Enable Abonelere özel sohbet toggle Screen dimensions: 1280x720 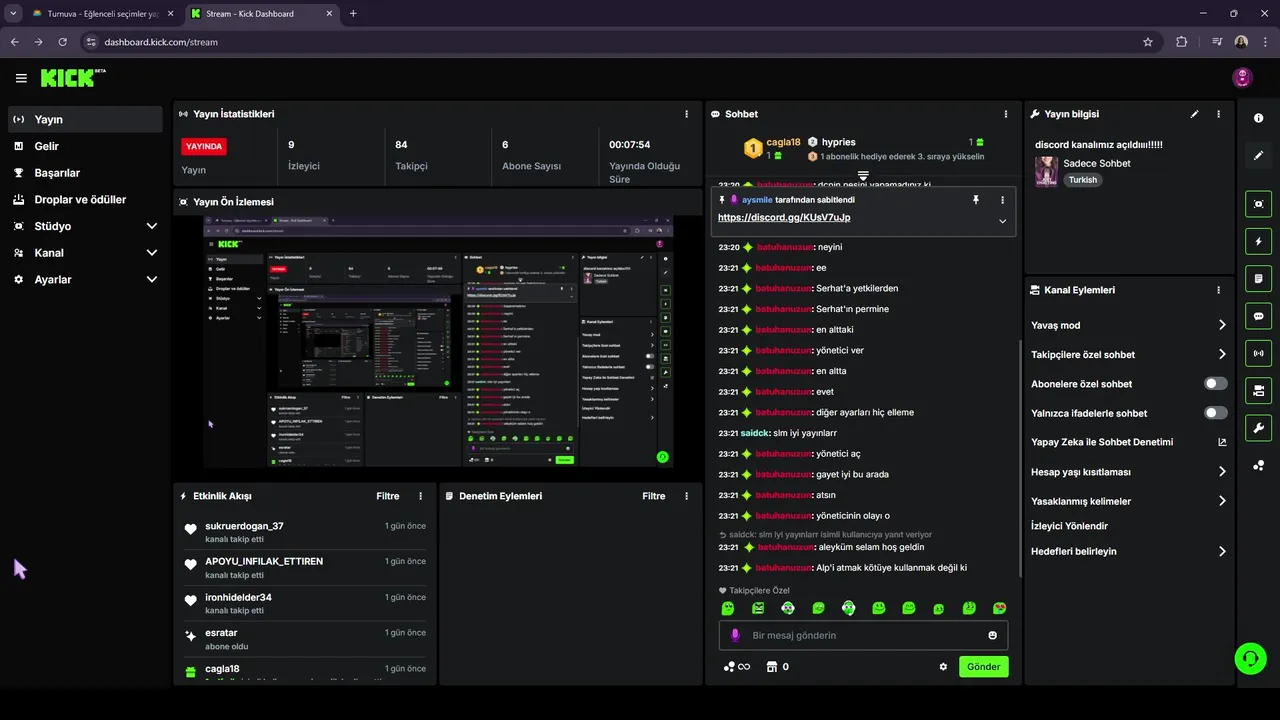[1216, 384]
